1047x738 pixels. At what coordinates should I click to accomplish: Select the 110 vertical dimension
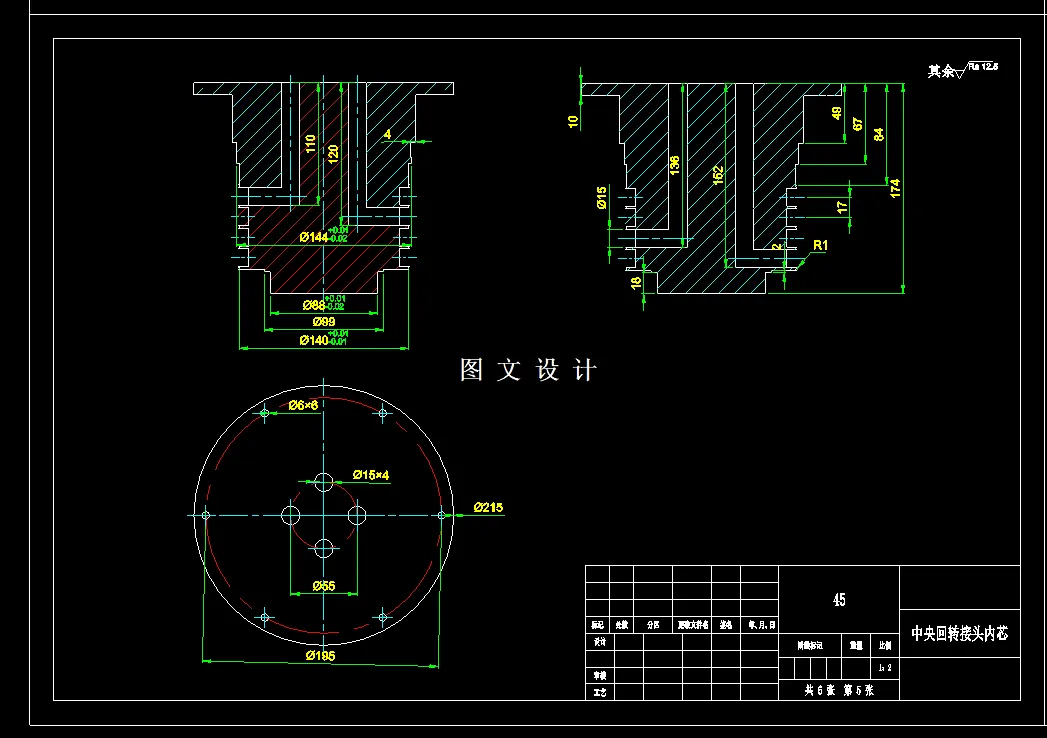pyautogui.click(x=310, y=144)
